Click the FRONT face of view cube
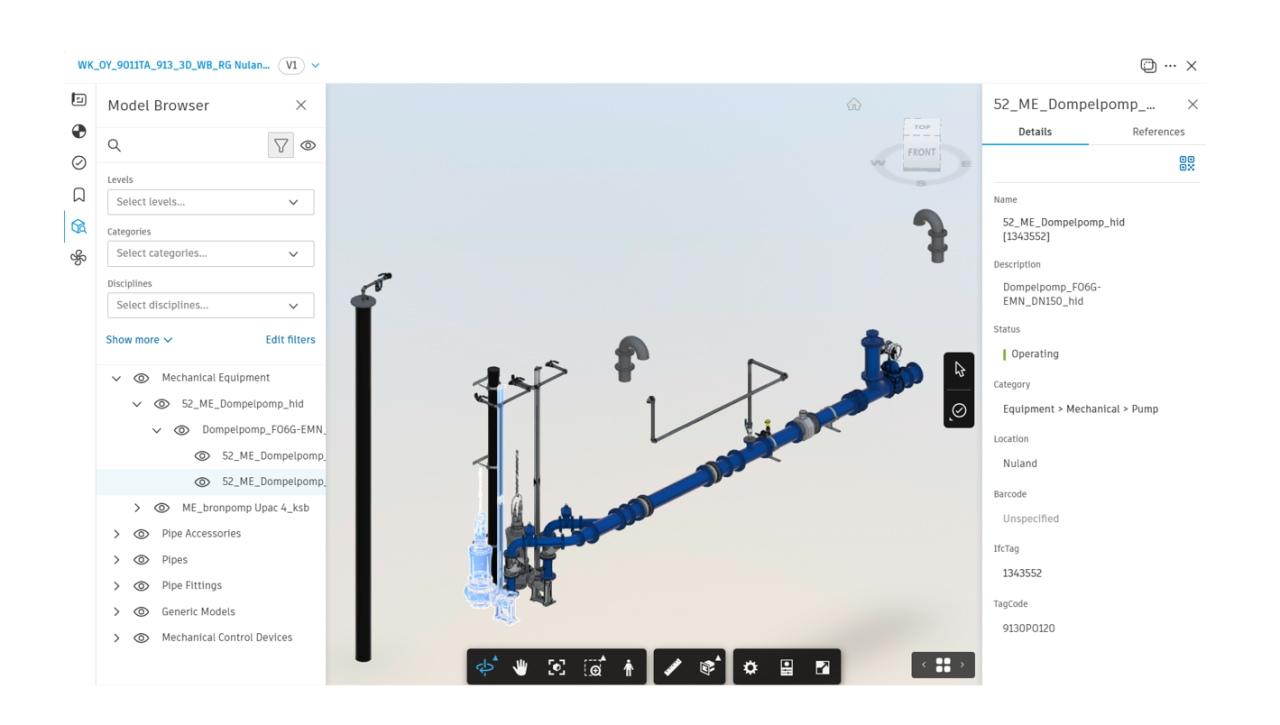Viewport: 1280px width, 725px height. click(x=921, y=153)
